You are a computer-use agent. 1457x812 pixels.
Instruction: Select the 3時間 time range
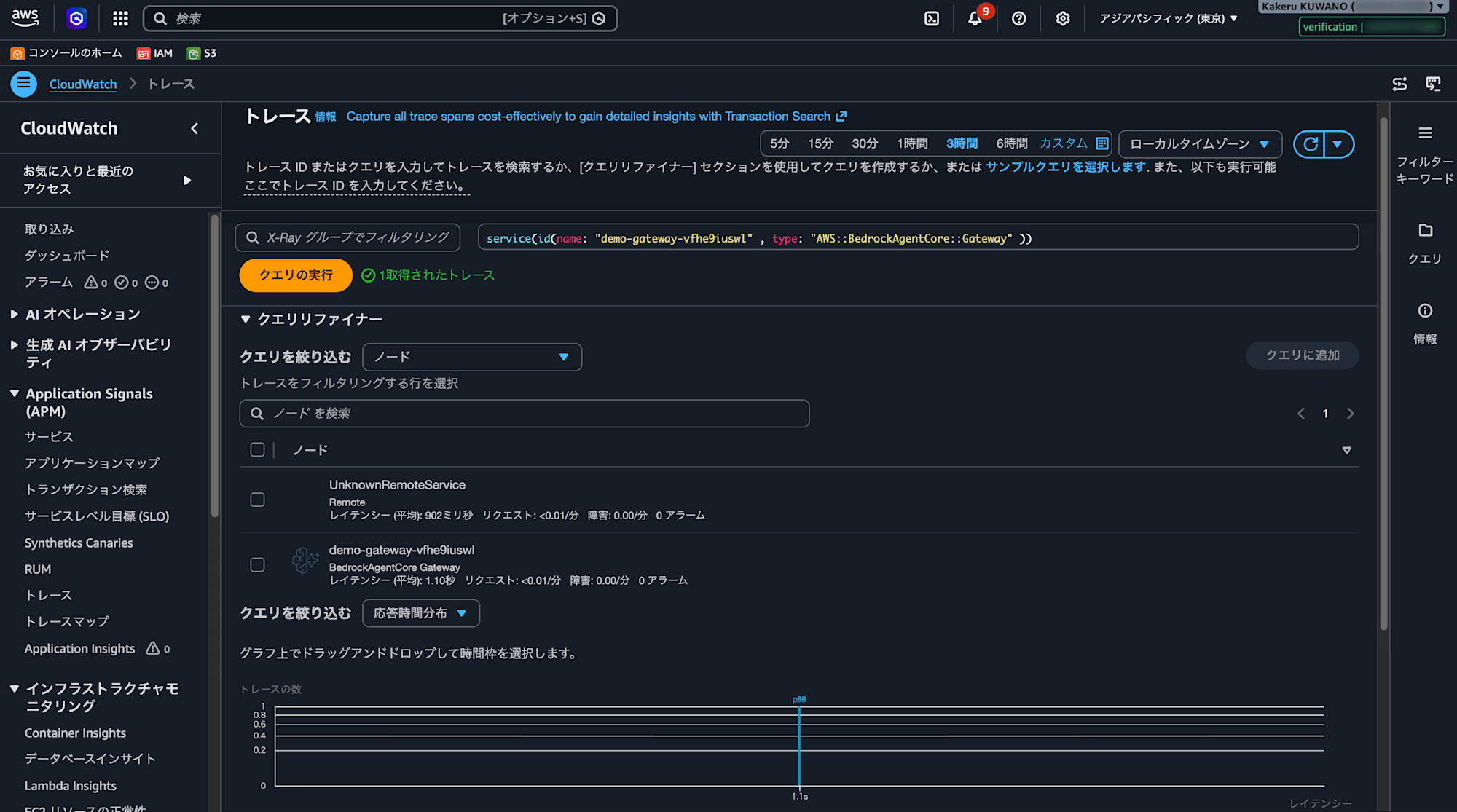tap(962, 143)
